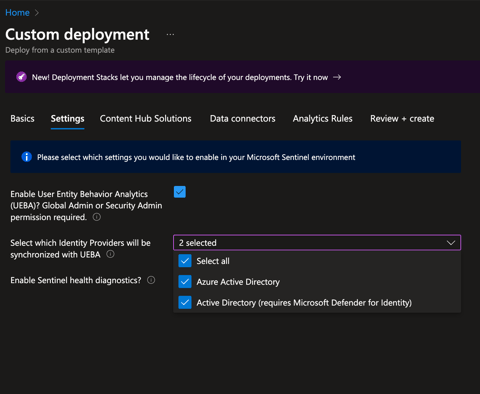Click the breadcrumb chevron after Home
The height and width of the screenshot is (394, 480).
pyautogui.click(x=37, y=13)
